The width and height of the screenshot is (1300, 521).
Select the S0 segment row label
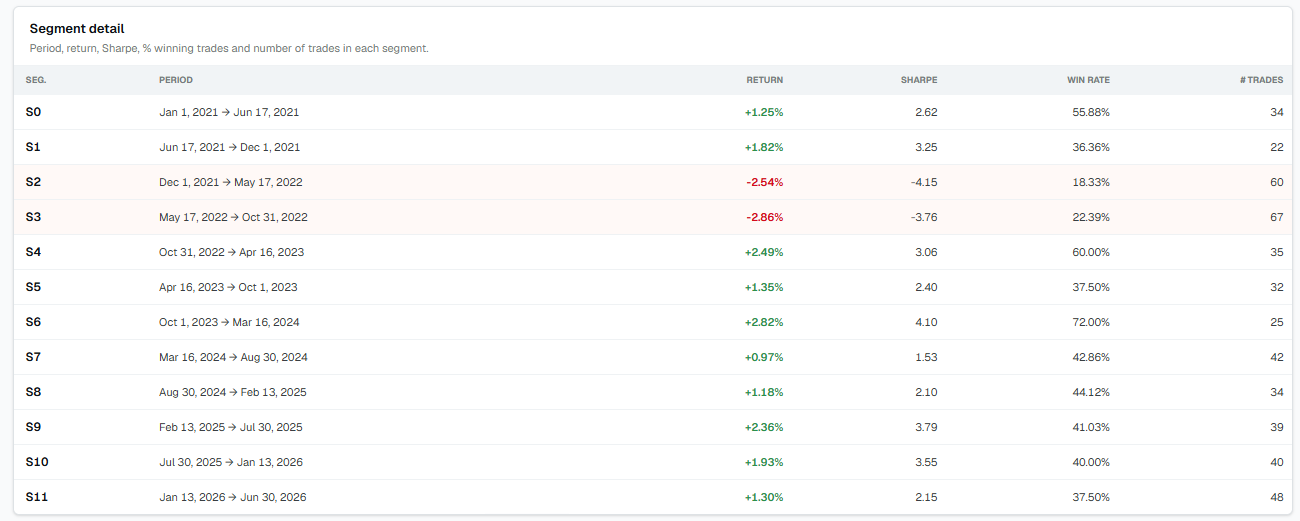point(33,112)
